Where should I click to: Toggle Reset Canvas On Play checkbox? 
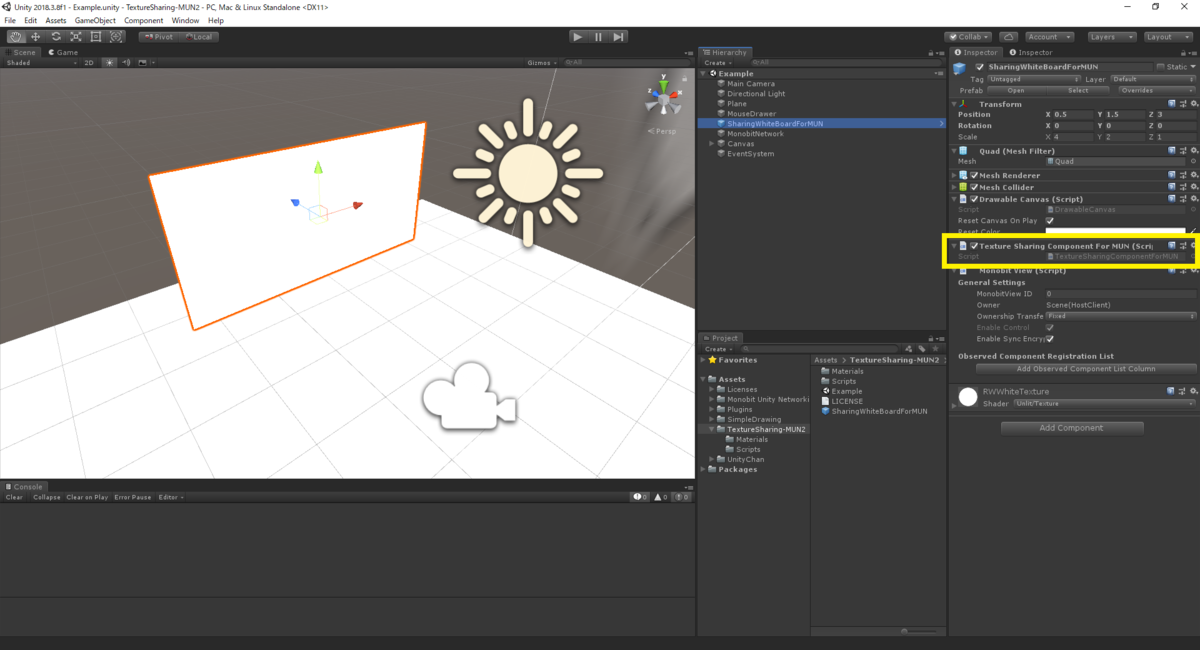(1048, 221)
